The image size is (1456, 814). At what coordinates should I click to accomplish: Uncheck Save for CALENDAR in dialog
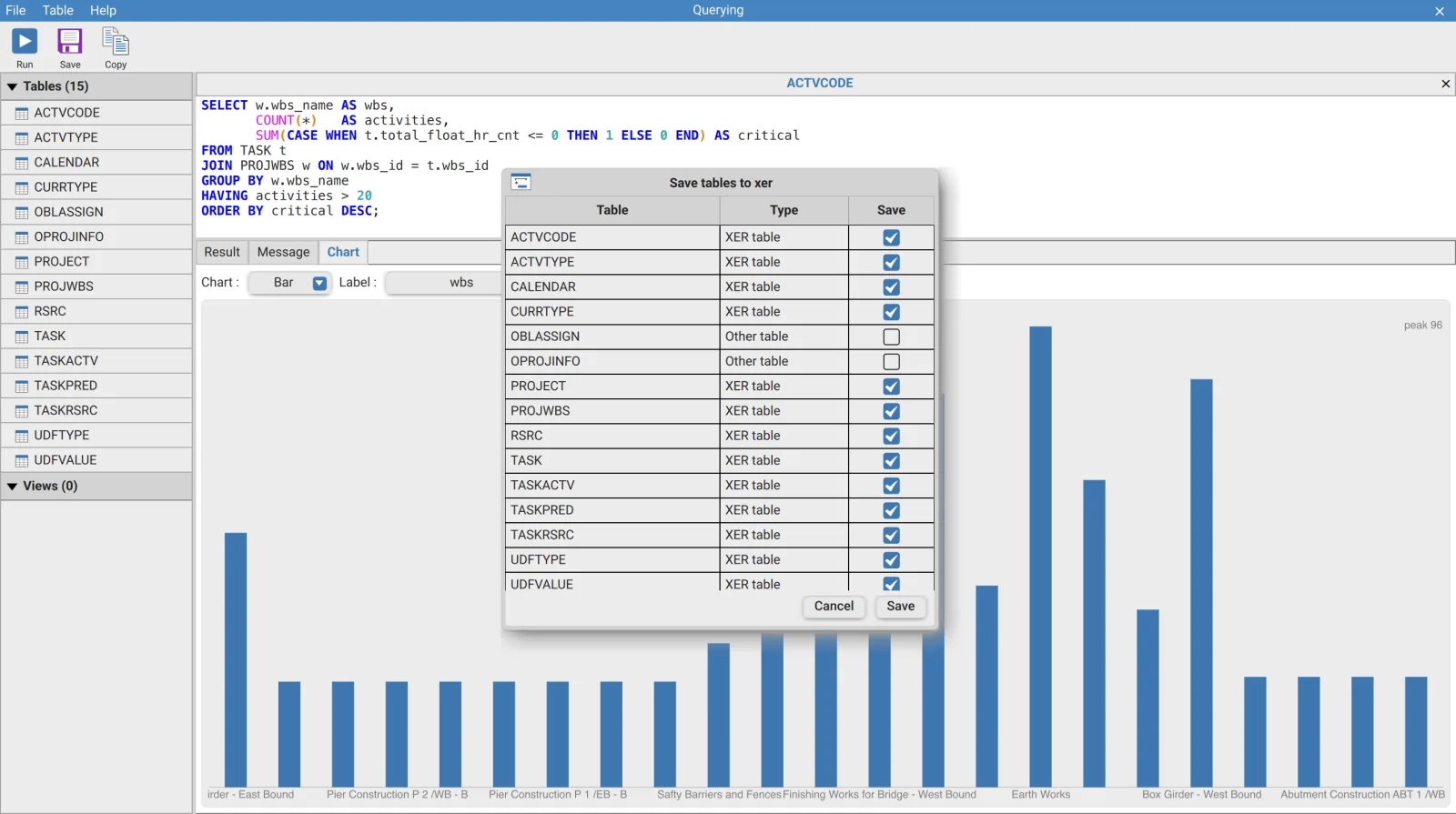[x=892, y=287]
